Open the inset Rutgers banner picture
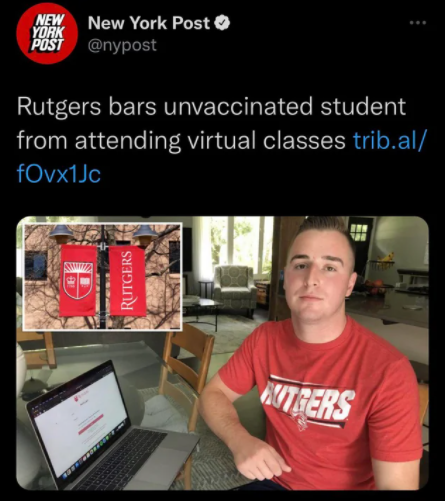The height and width of the screenshot is (501, 445). tap(103, 277)
